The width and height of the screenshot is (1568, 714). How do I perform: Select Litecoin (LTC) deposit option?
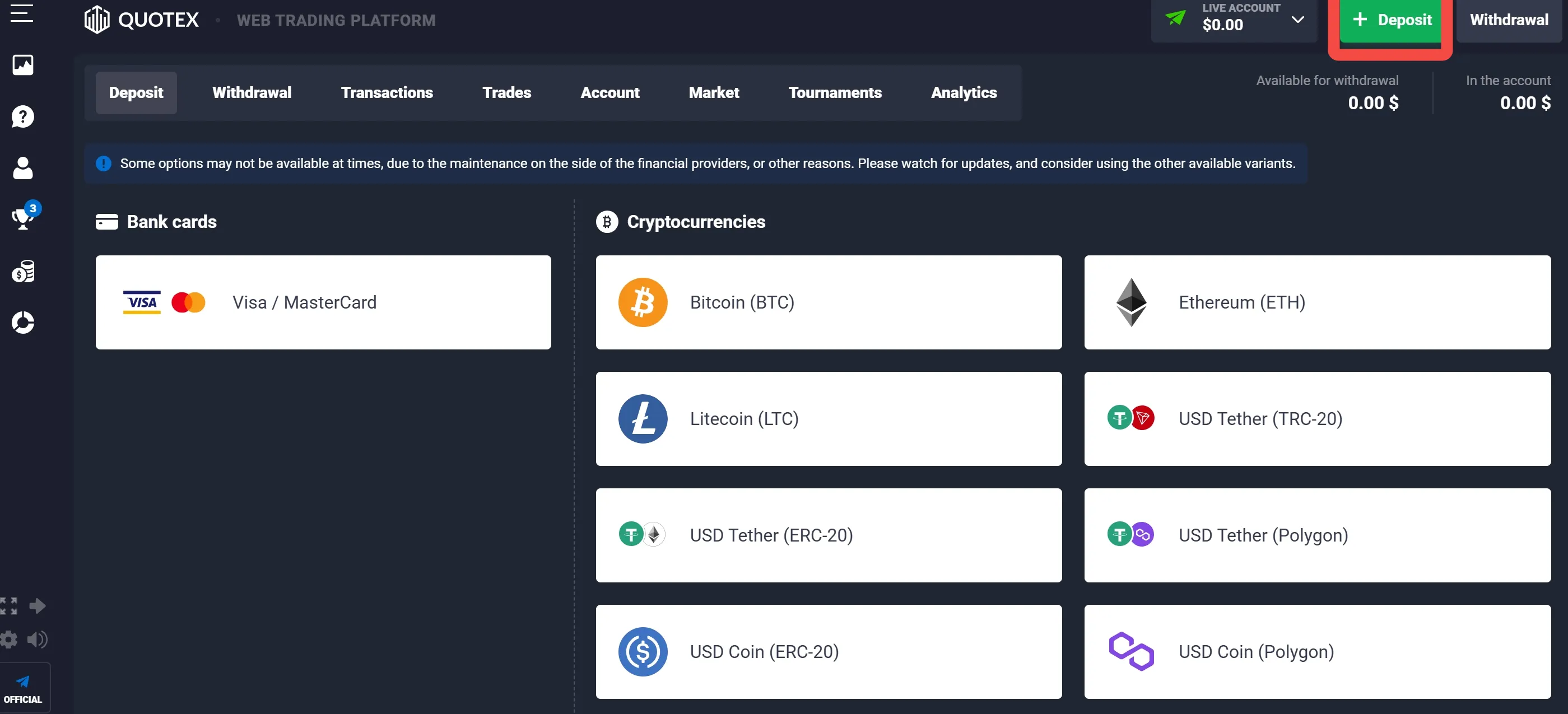click(829, 419)
